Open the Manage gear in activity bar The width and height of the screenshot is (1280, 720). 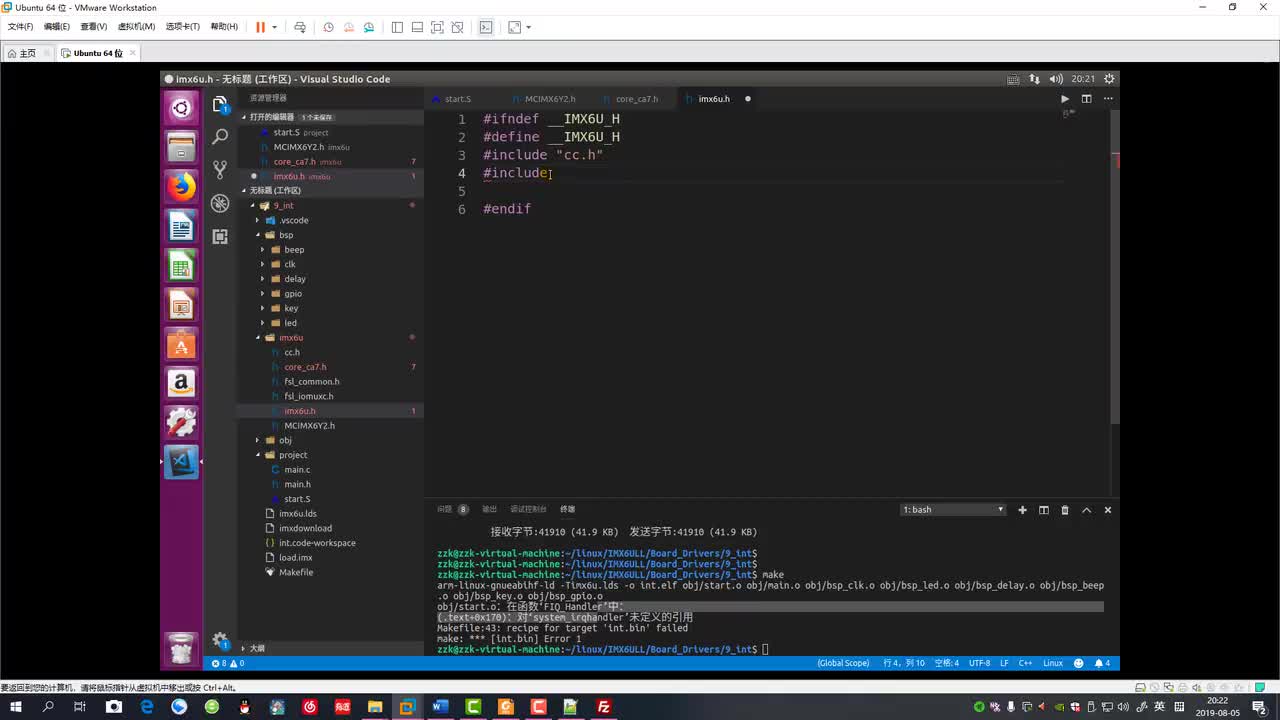click(220, 641)
